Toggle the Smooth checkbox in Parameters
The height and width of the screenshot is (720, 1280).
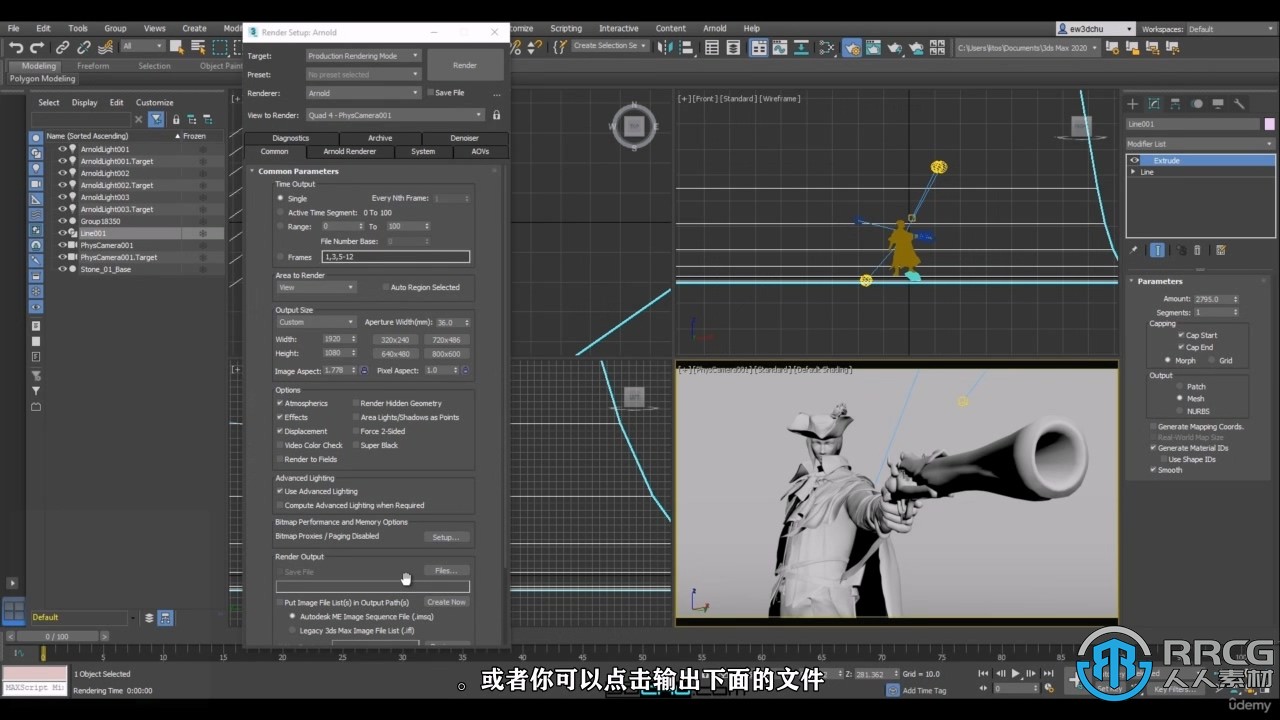tap(1153, 470)
